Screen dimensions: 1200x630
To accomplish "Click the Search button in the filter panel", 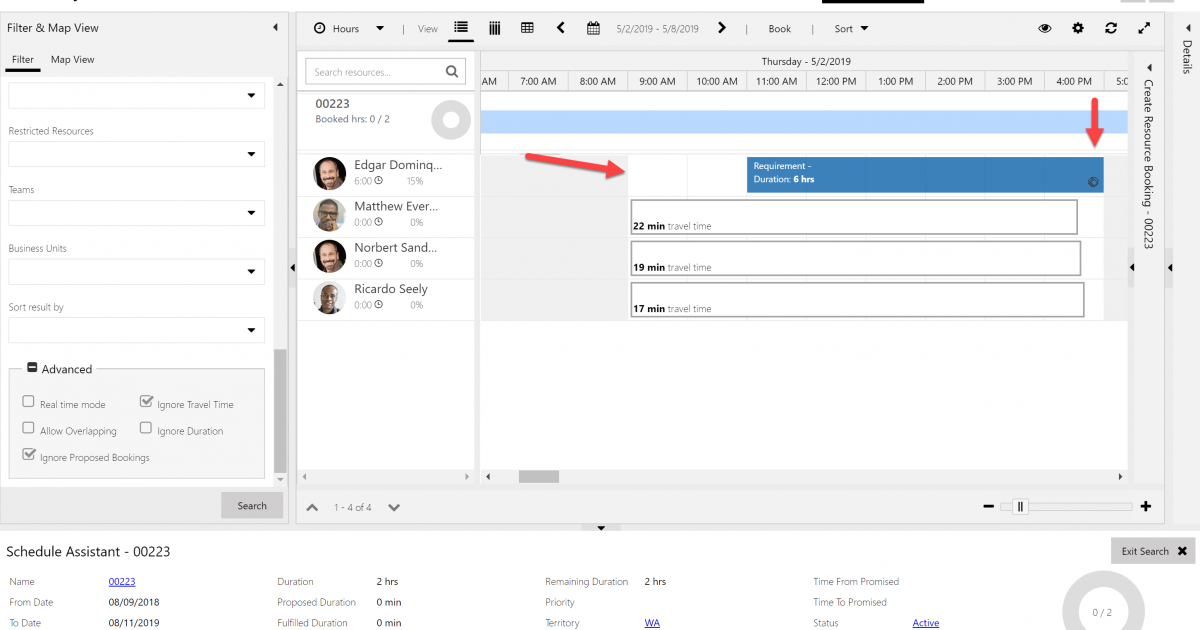I will pos(252,505).
